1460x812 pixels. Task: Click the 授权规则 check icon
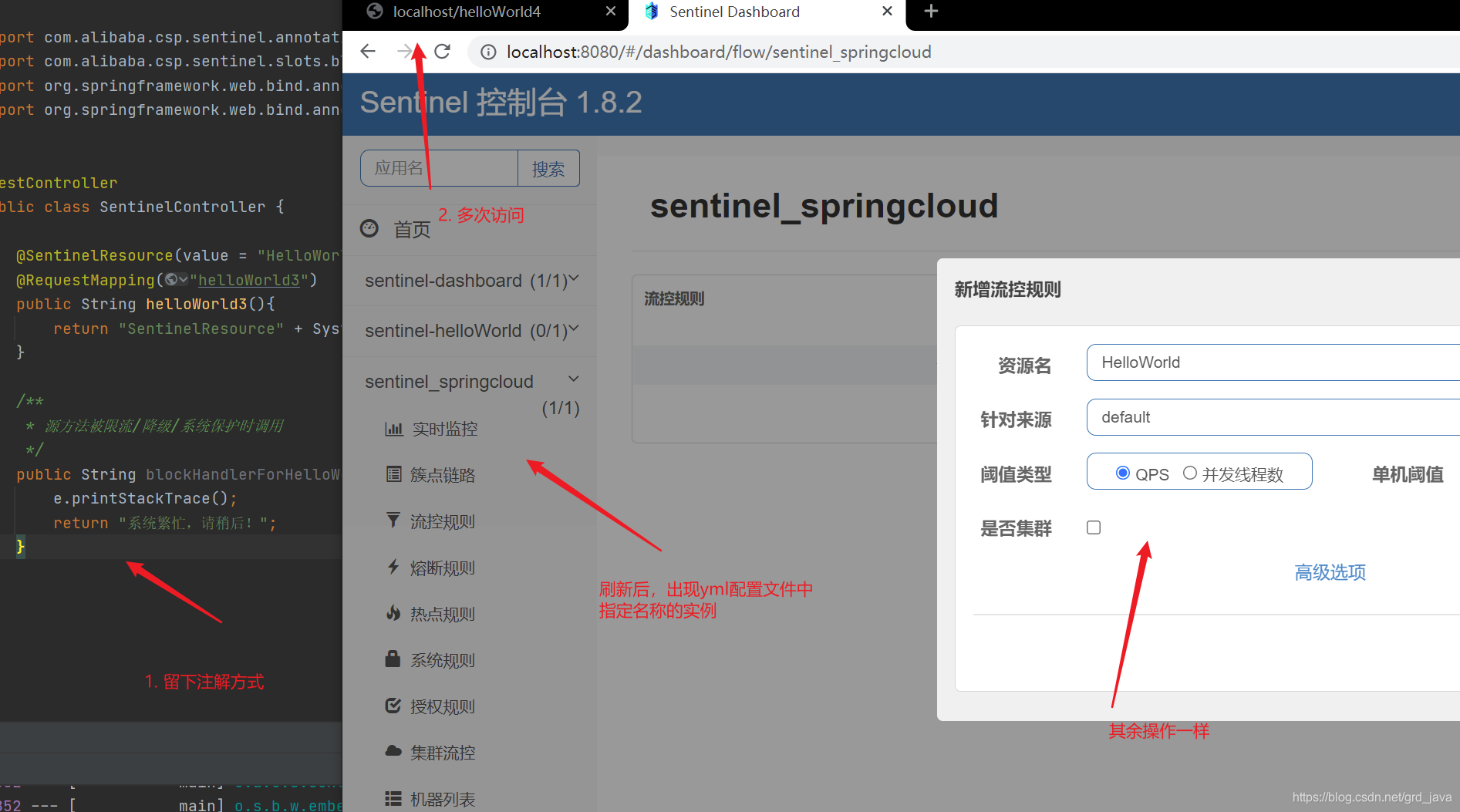coord(393,706)
